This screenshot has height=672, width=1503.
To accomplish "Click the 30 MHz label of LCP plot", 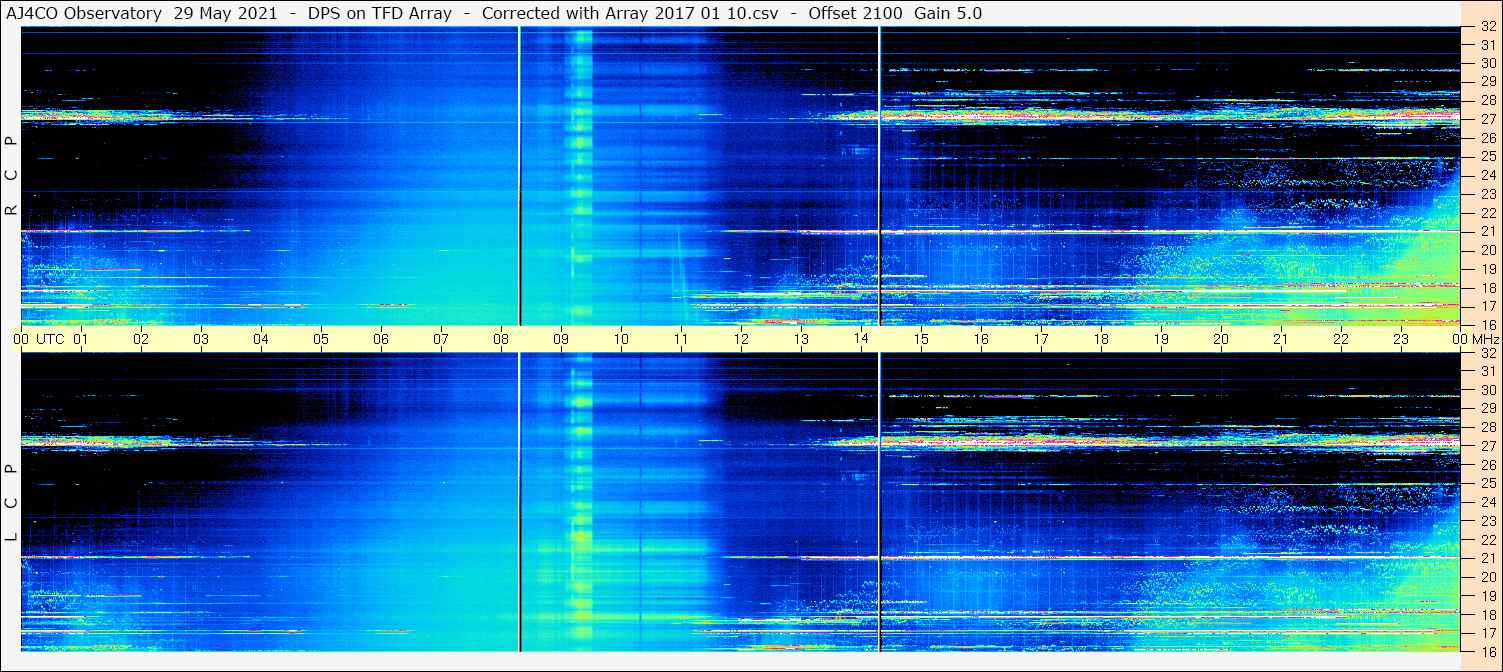I will tap(1487, 390).
